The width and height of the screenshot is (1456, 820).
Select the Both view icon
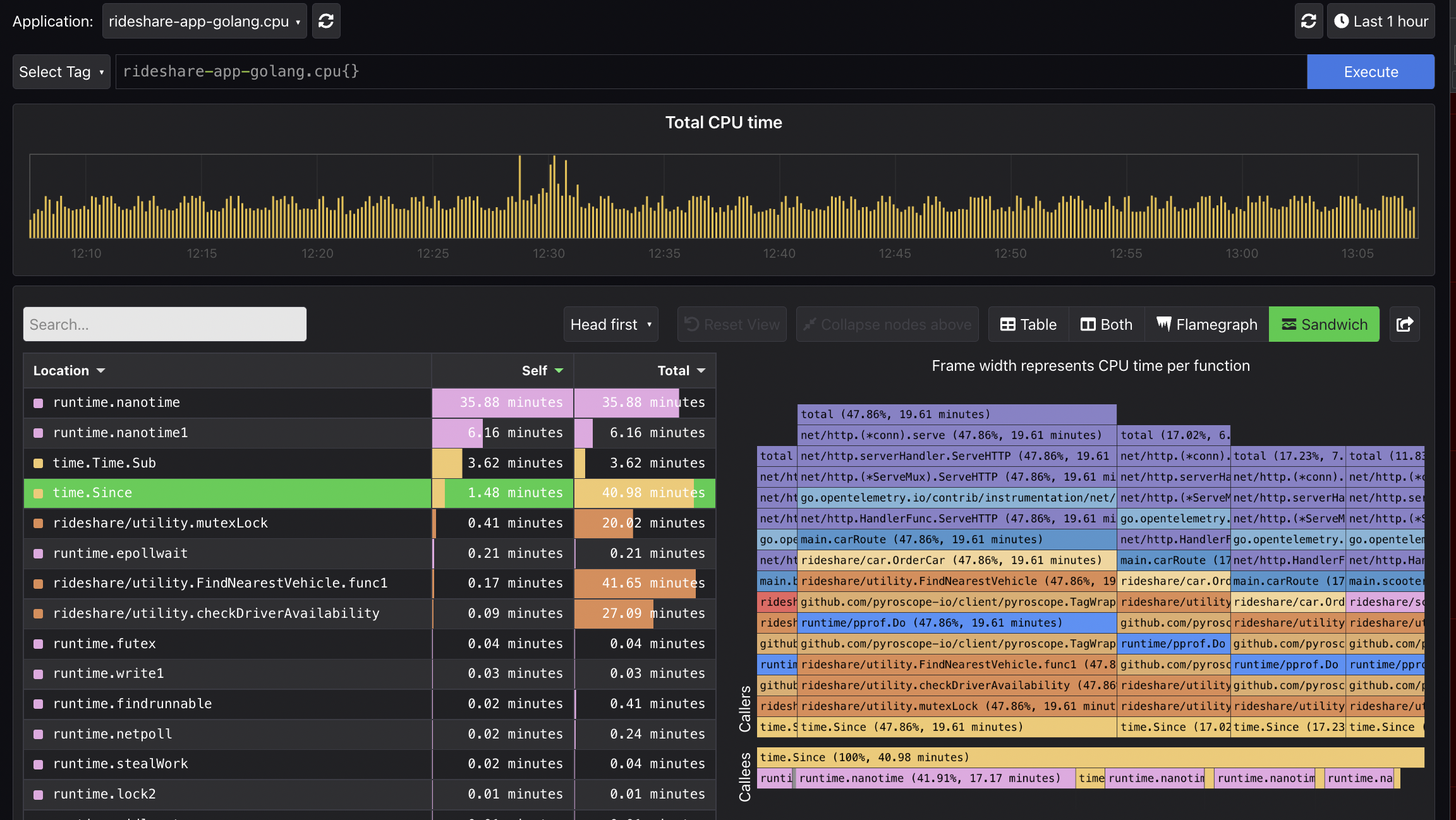(x=1088, y=324)
